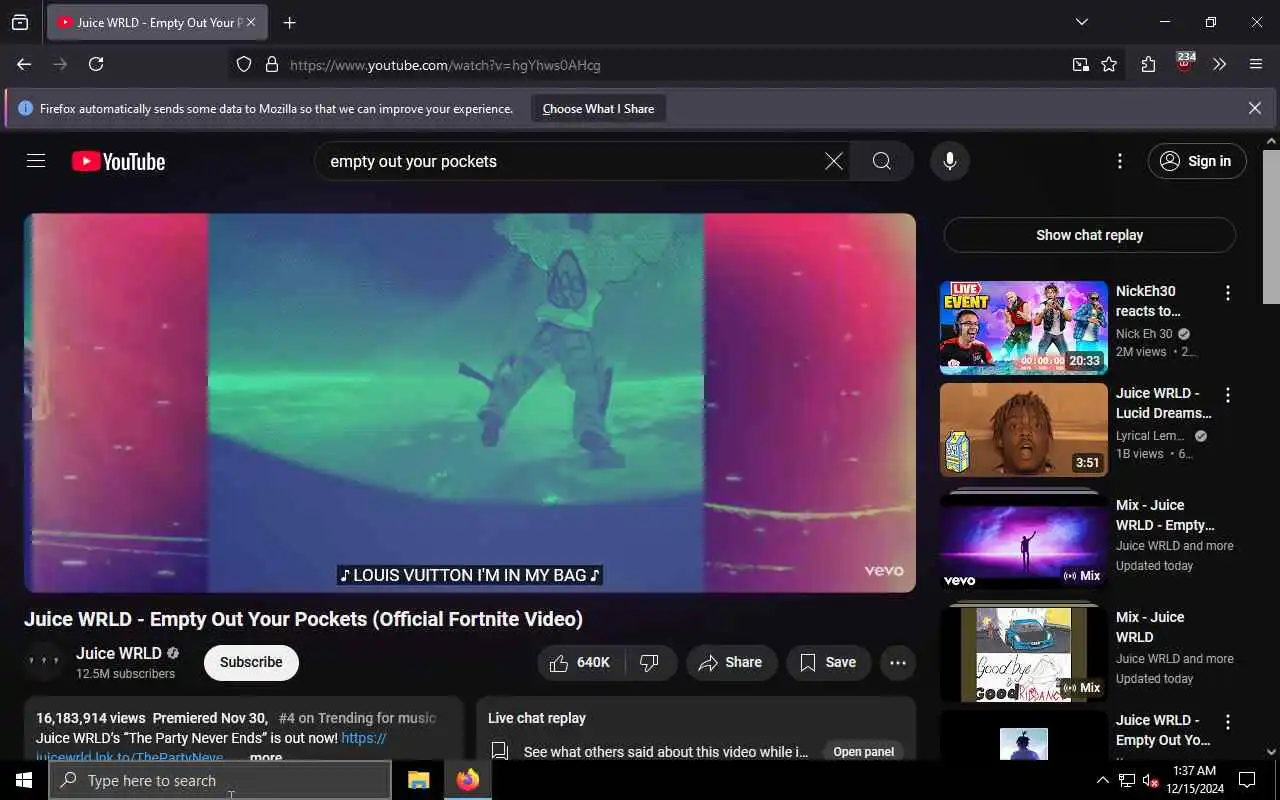Dismiss the Firefox data notification bar
The width and height of the screenshot is (1280, 800).
[x=1254, y=108]
